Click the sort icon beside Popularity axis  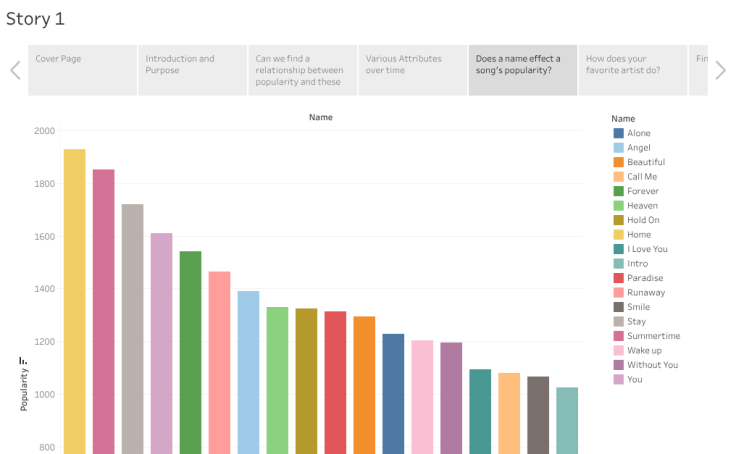pyautogui.click(x=24, y=362)
